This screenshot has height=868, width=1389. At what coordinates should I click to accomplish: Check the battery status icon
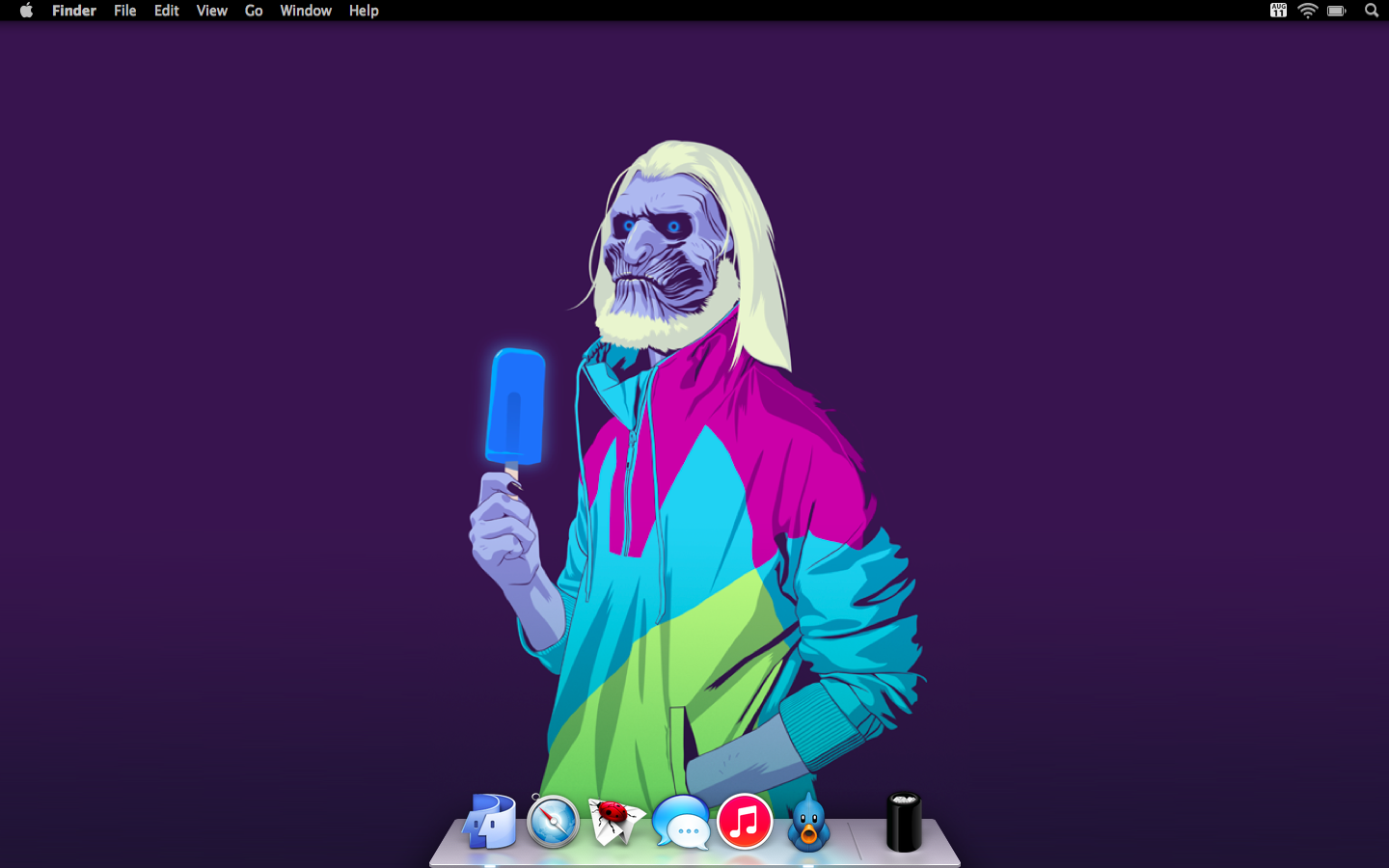pyautogui.click(x=1337, y=11)
